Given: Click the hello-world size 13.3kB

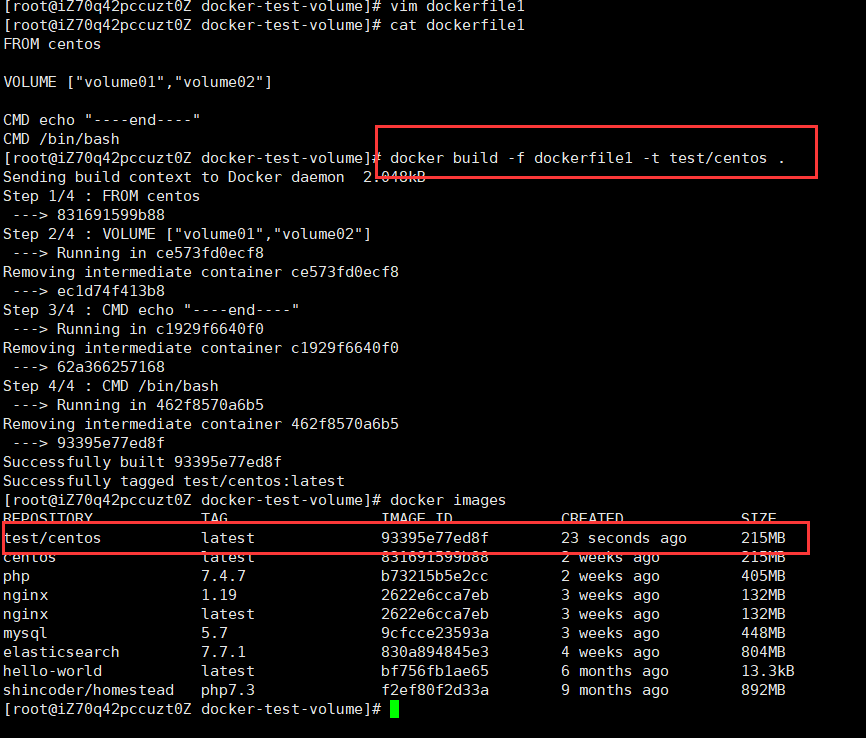Looking at the screenshot, I should (x=767, y=671).
